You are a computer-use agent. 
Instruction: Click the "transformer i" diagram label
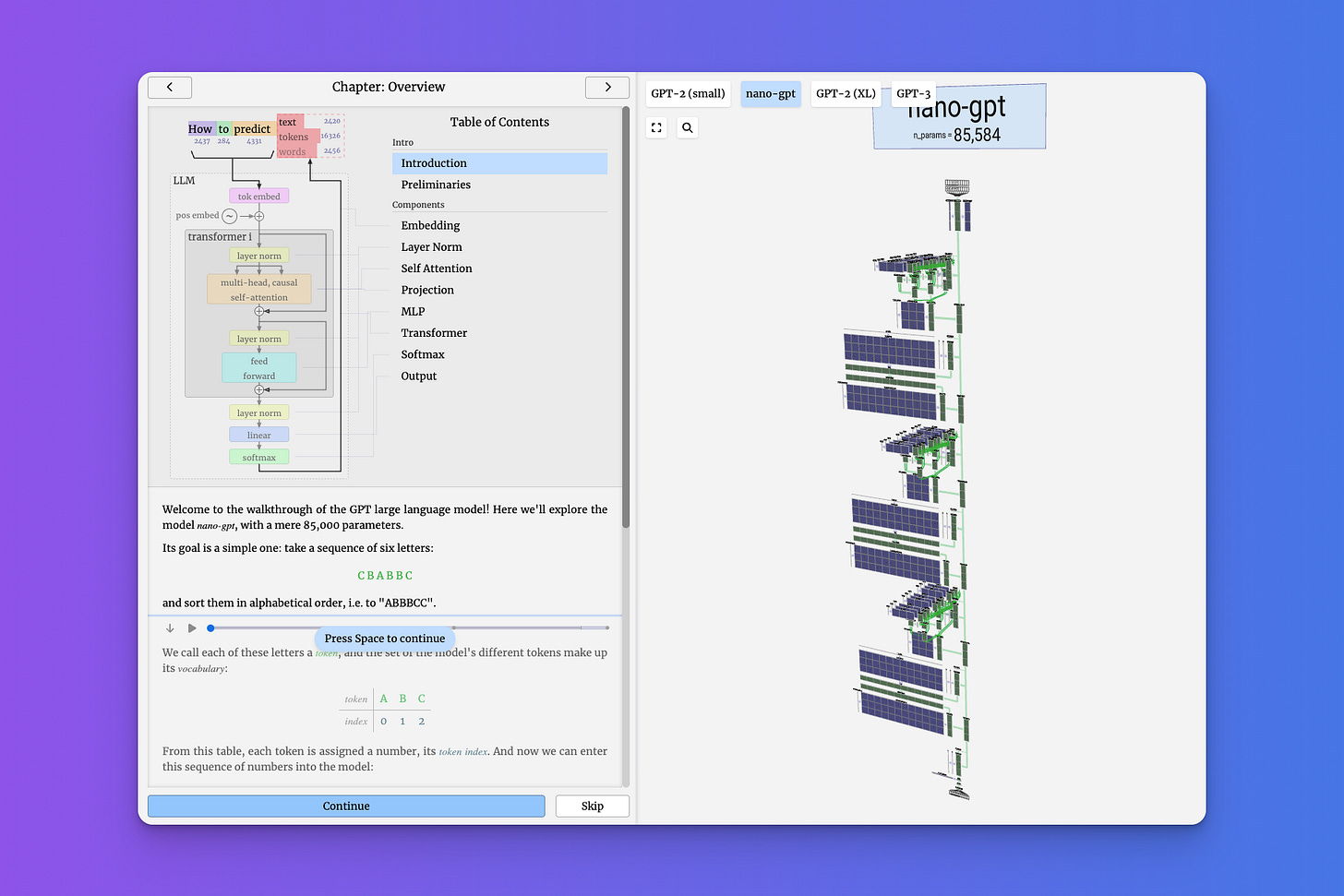(x=220, y=237)
